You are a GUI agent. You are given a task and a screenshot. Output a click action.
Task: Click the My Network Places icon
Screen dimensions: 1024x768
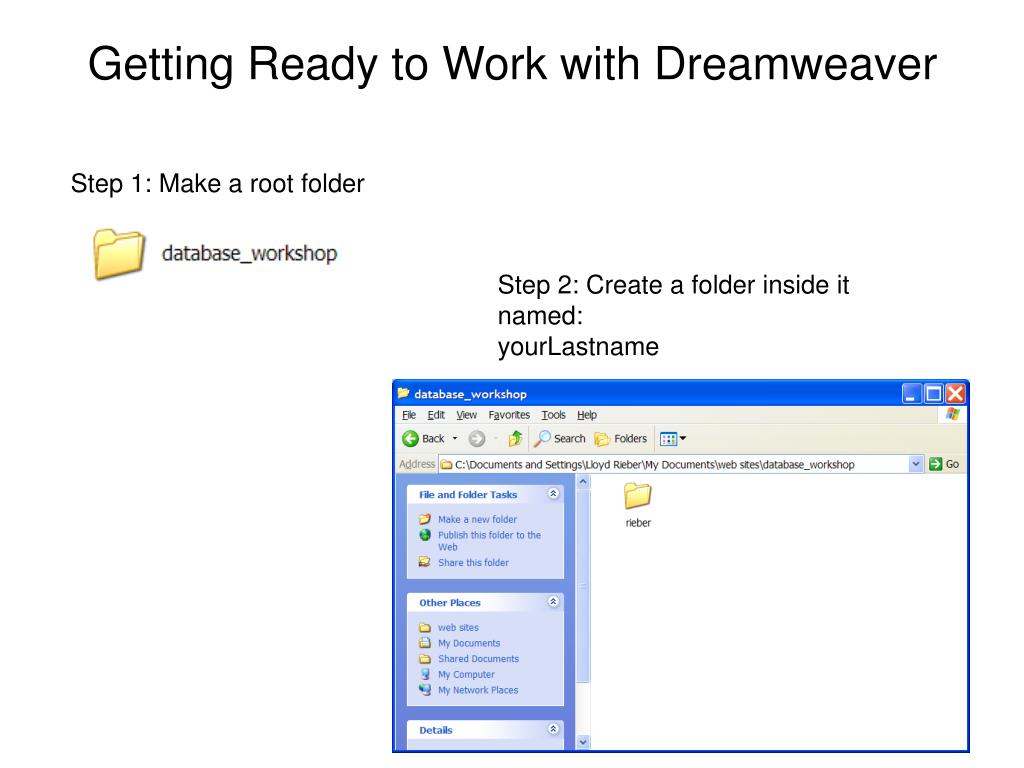coord(425,690)
